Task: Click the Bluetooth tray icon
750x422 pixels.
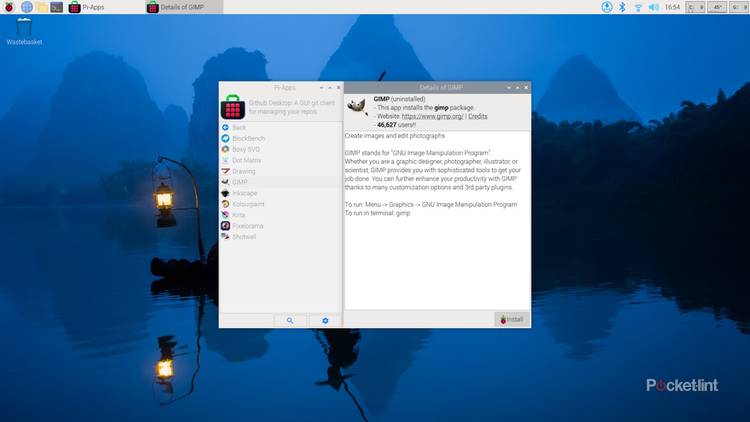Action: point(621,7)
